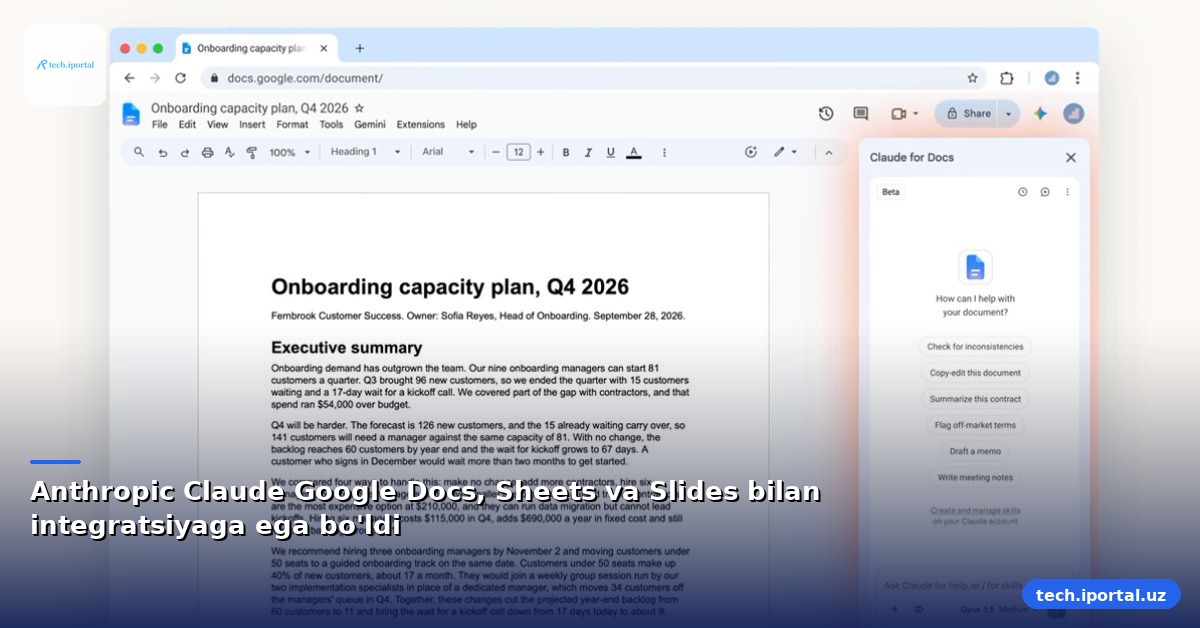Screen dimensions: 1200x628
Task: Toggle Underline formatting
Action: tap(610, 152)
